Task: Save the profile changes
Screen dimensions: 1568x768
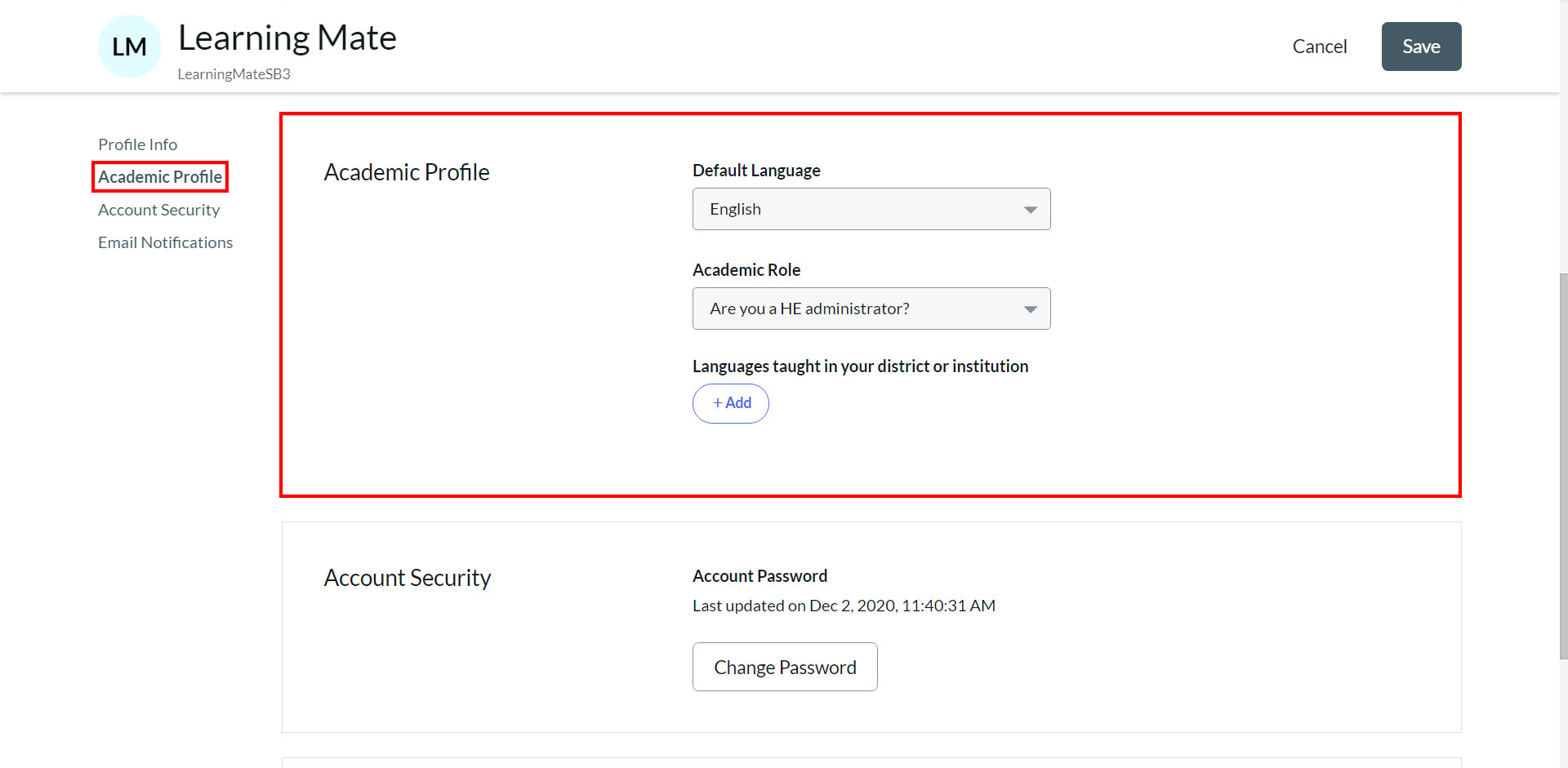Action: [x=1421, y=47]
